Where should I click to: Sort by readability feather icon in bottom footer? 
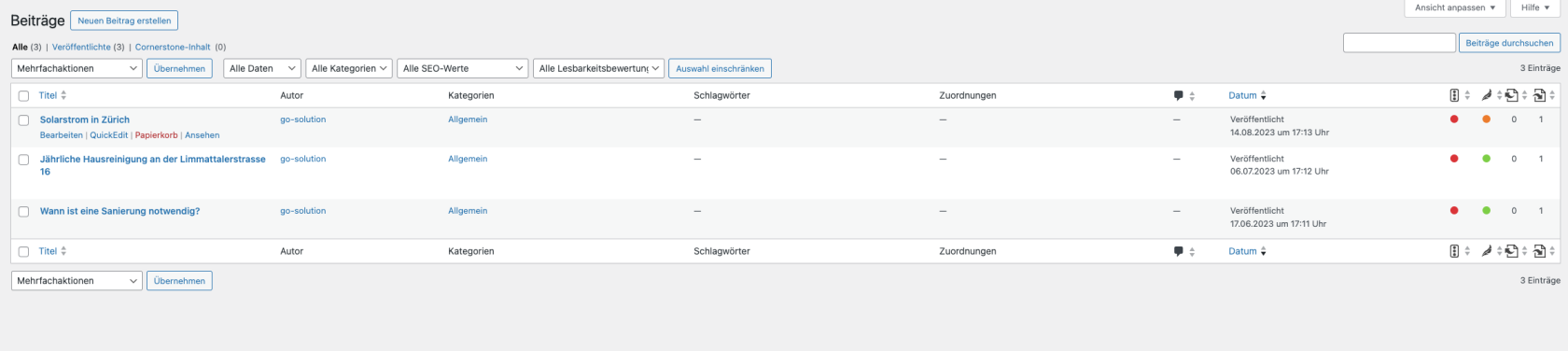(x=1487, y=251)
